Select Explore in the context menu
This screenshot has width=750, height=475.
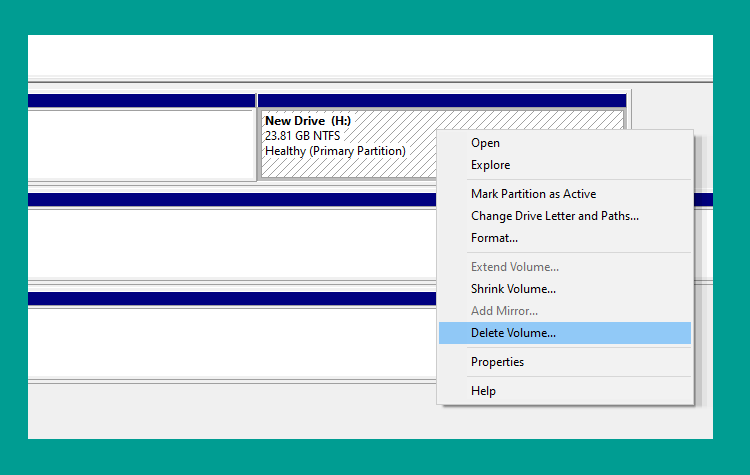[x=564, y=165]
